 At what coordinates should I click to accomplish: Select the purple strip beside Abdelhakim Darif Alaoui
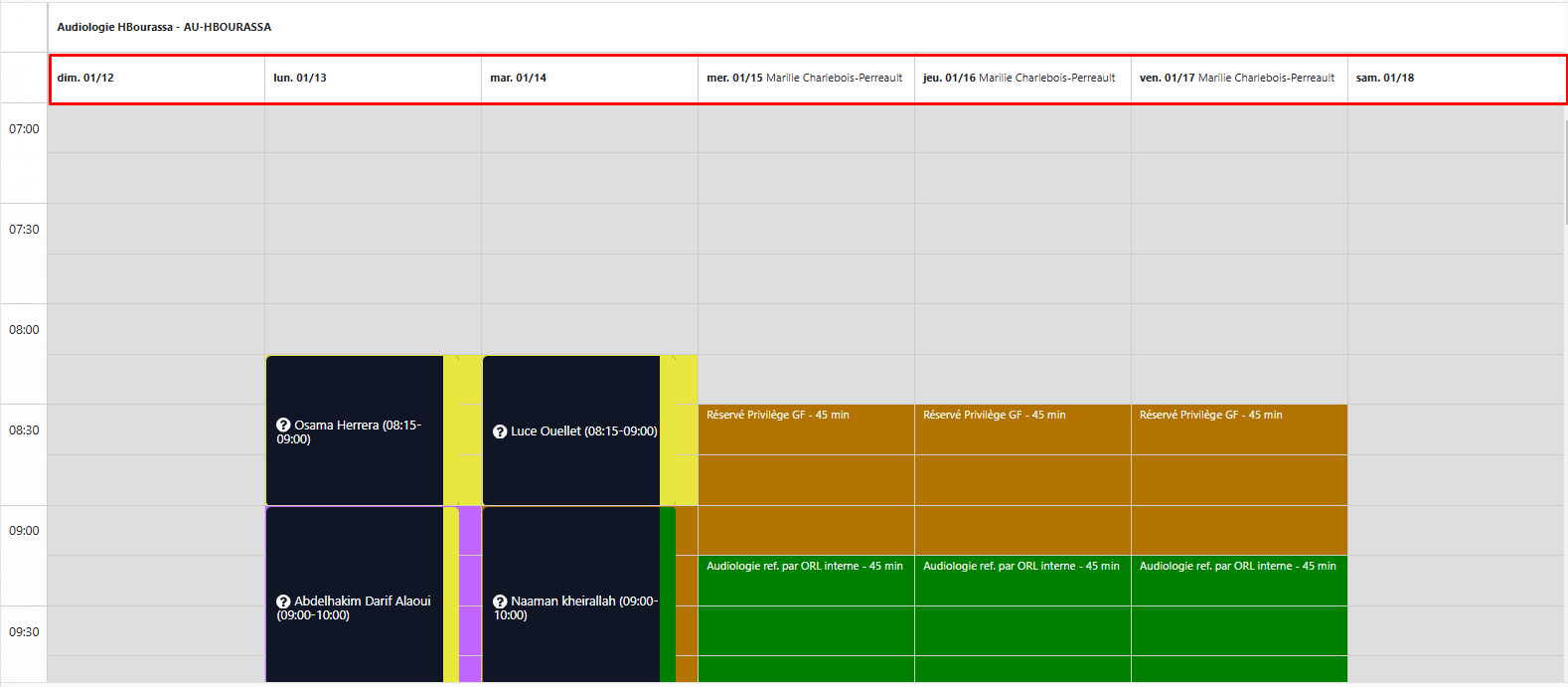click(470, 595)
